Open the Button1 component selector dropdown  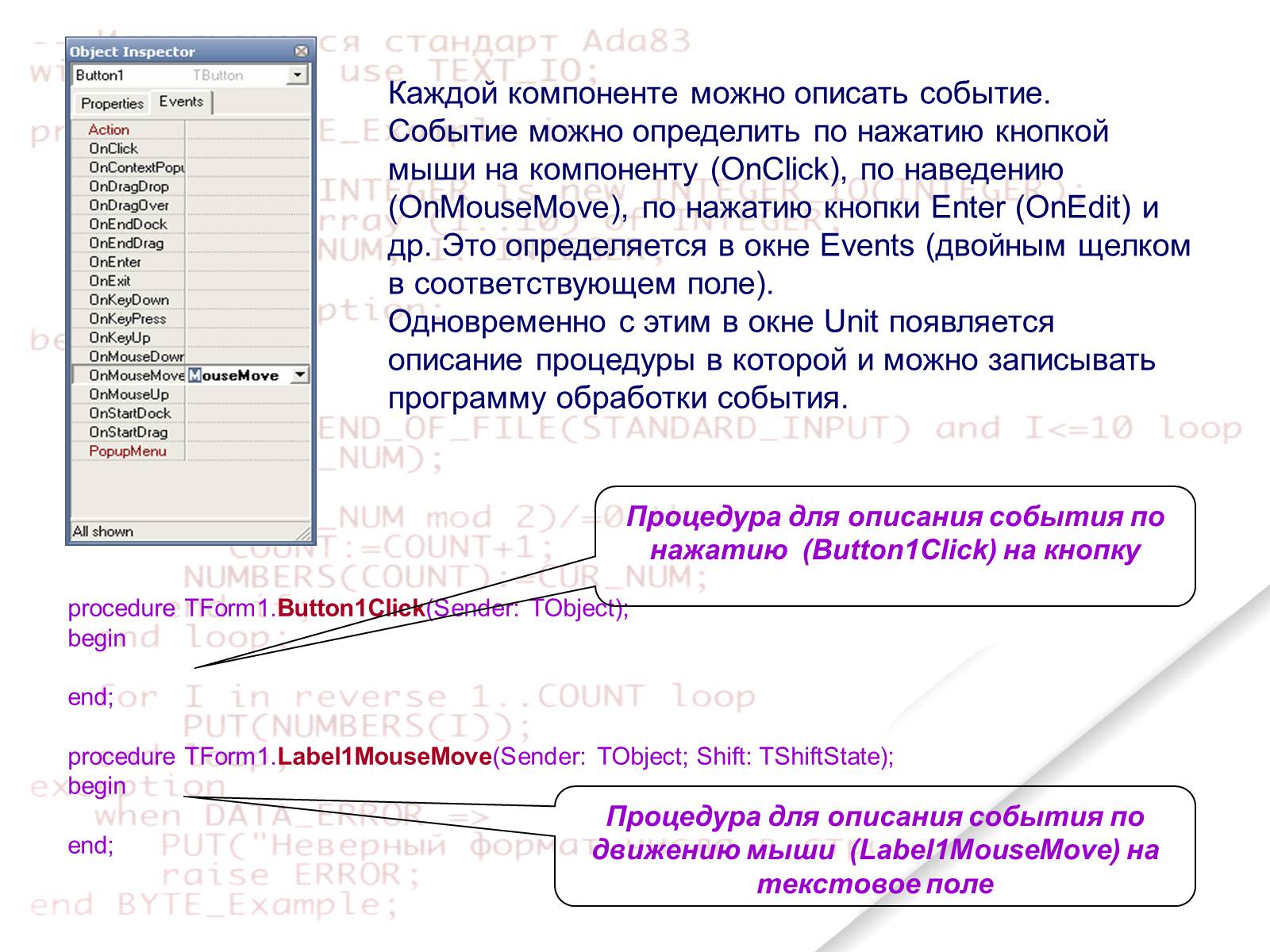pyautogui.click(x=298, y=75)
